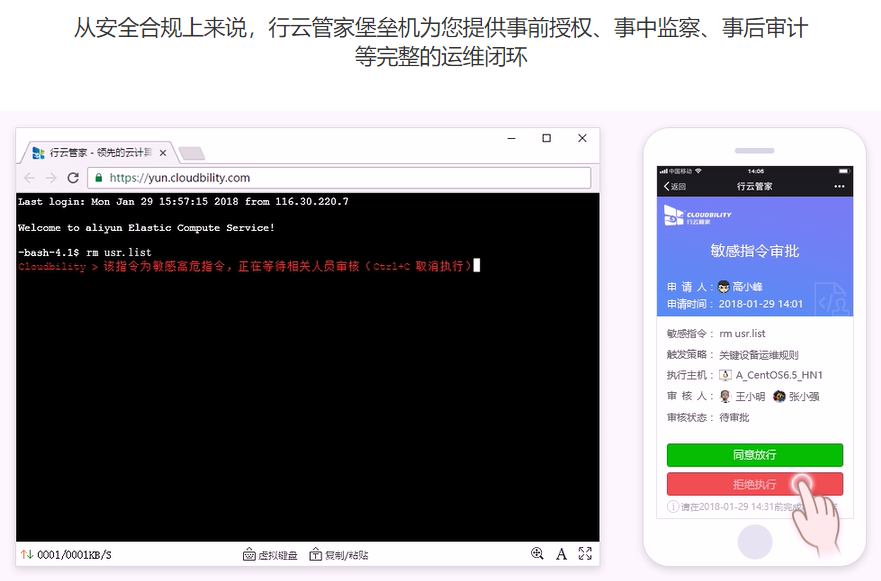Tap the 同意放行 green approve button
The height and width of the screenshot is (581, 881).
(x=755, y=455)
